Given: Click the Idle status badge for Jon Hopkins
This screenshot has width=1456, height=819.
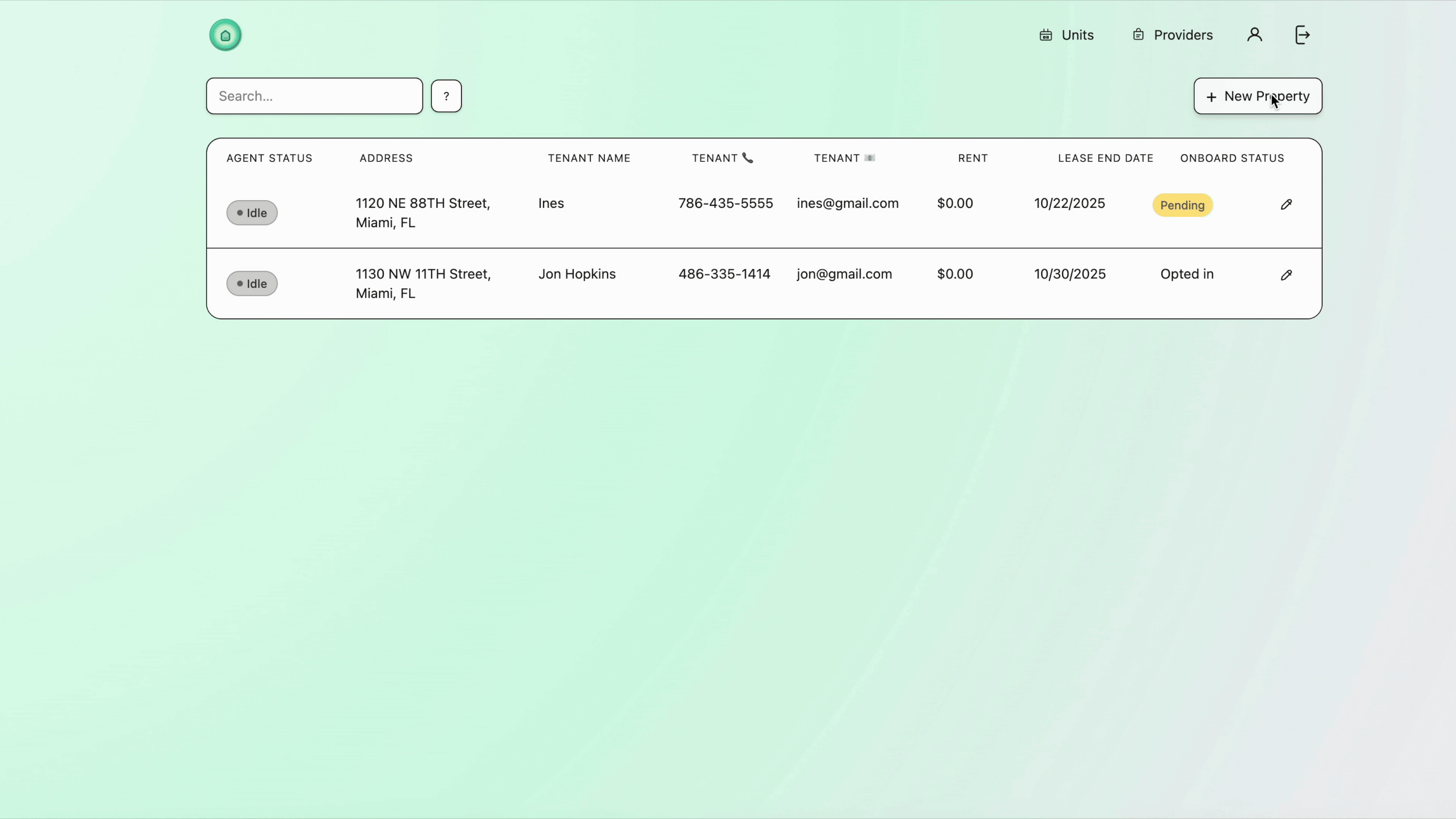Looking at the screenshot, I should click(x=252, y=284).
